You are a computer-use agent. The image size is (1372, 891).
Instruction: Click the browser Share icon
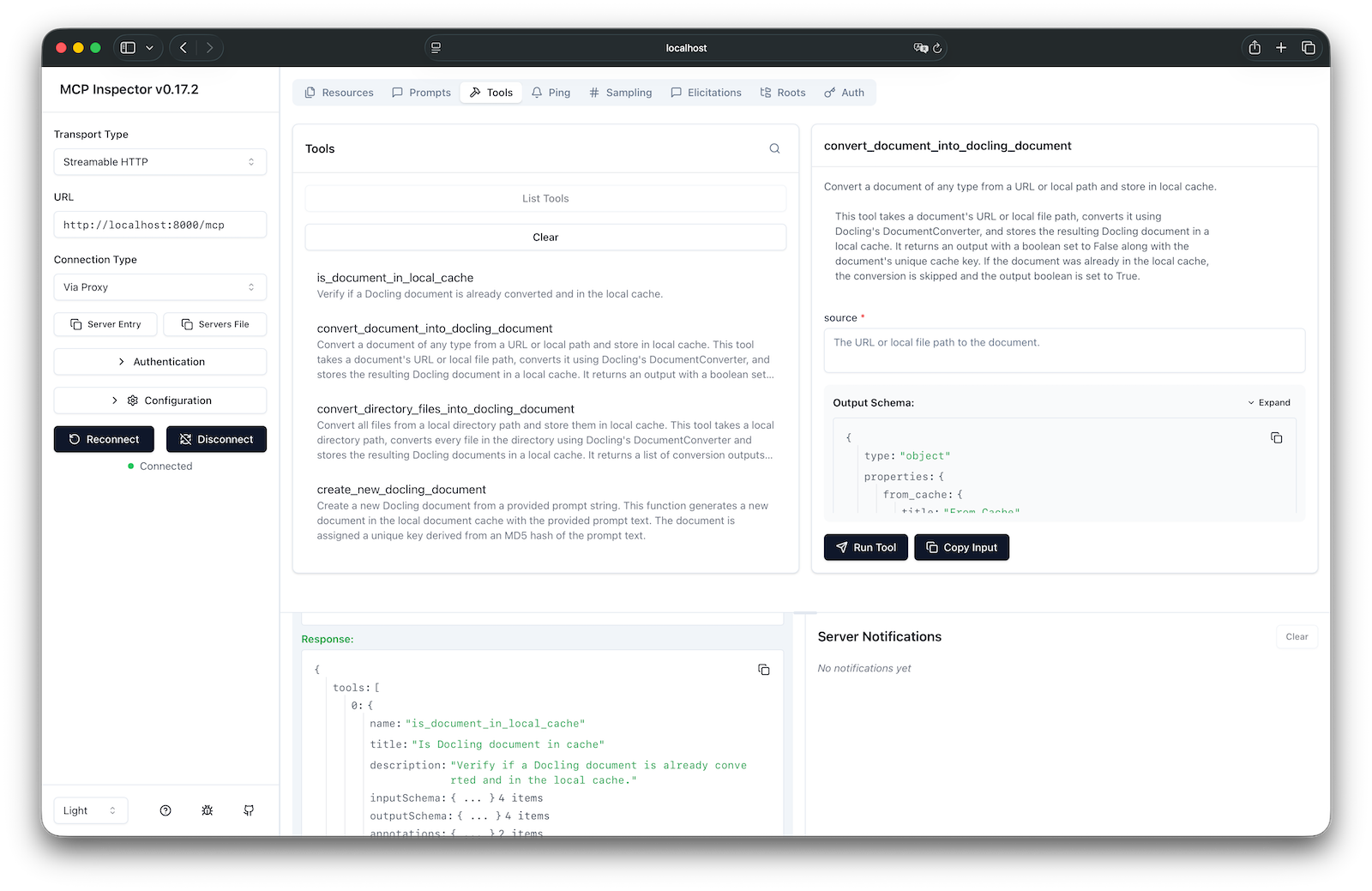[x=1255, y=48]
